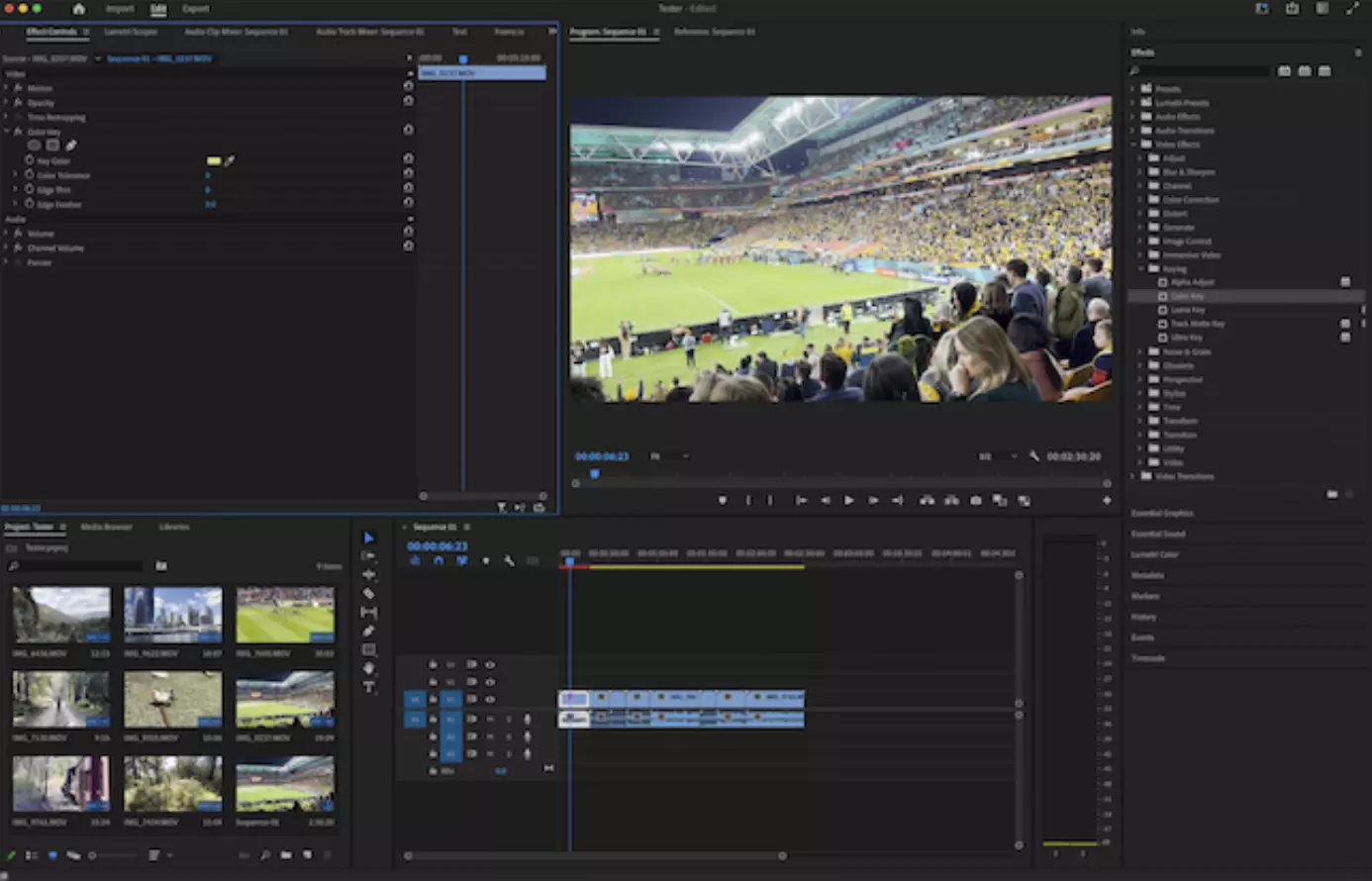
Task: Click the Export Frame camera icon
Action: [976, 501]
